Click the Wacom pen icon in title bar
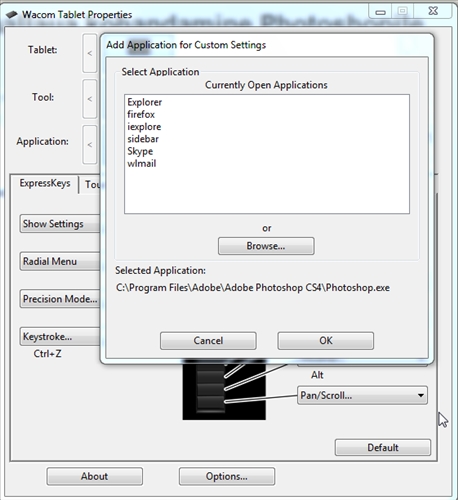The width and height of the screenshot is (458, 500). coord(12,14)
